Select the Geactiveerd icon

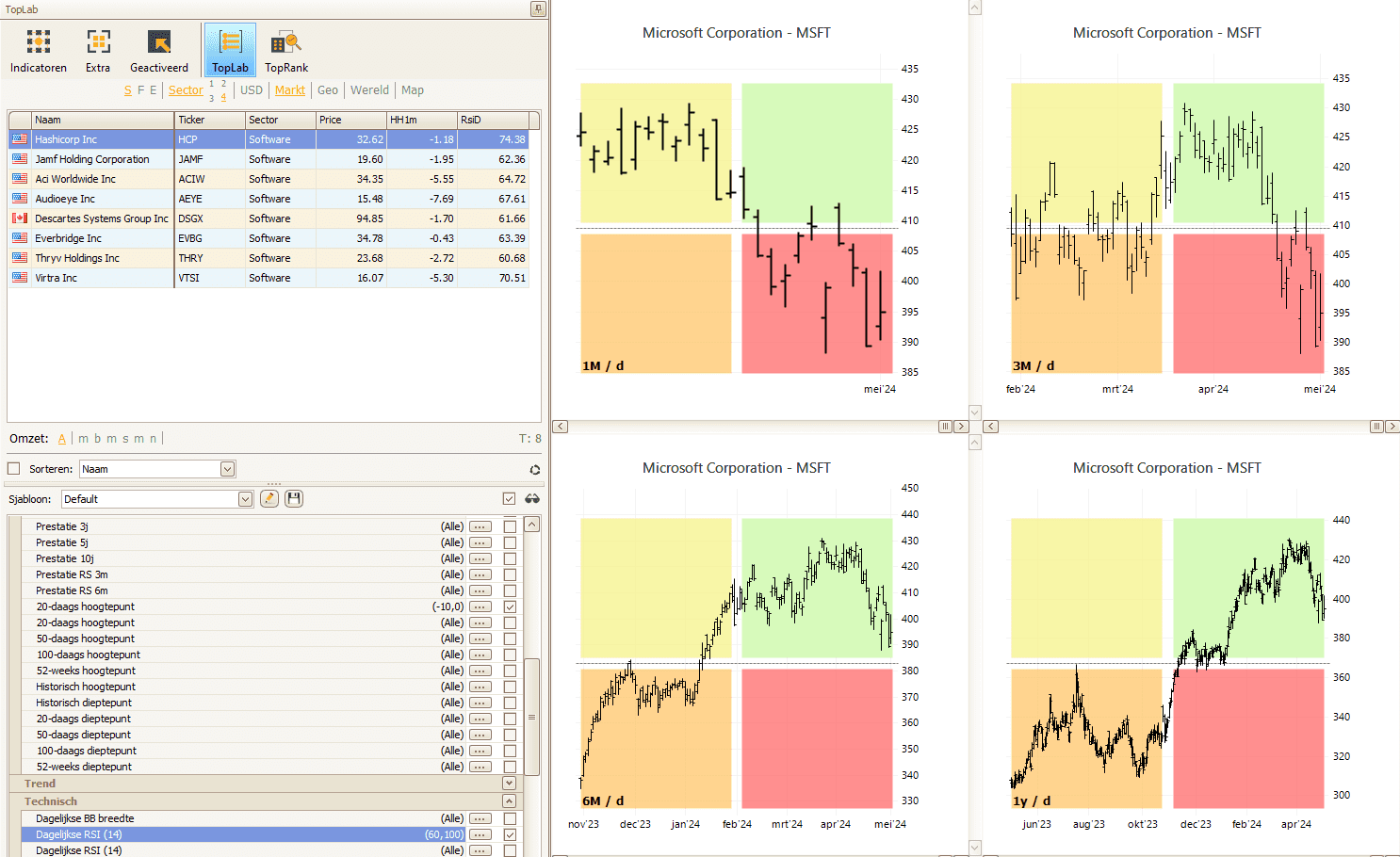tap(159, 51)
